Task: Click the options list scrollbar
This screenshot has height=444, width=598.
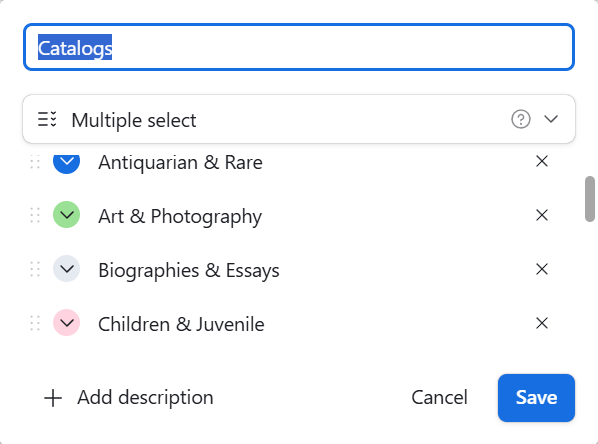Action: tap(590, 199)
